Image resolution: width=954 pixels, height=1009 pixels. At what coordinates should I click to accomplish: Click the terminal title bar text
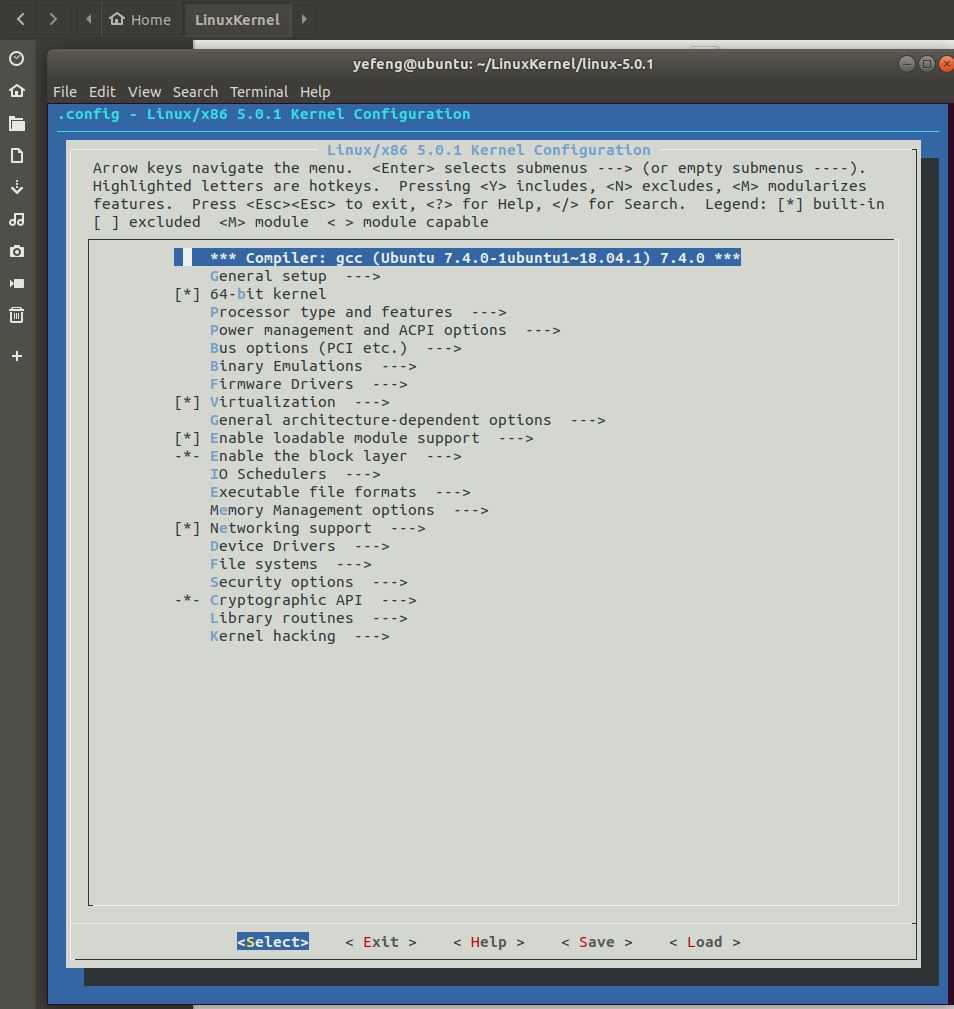502,64
